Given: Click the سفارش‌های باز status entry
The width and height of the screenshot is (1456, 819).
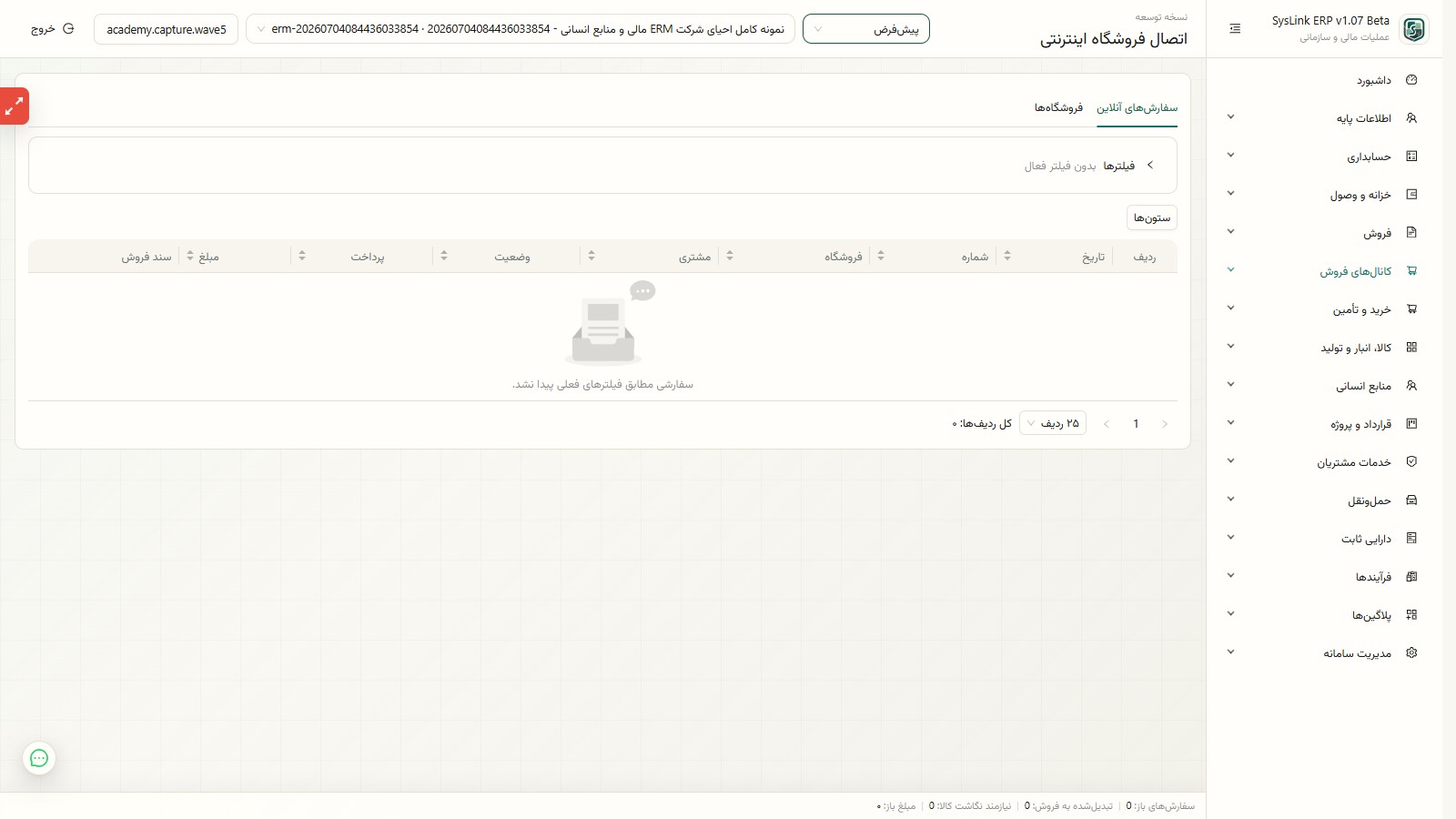Looking at the screenshot, I should (x=1160, y=806).
